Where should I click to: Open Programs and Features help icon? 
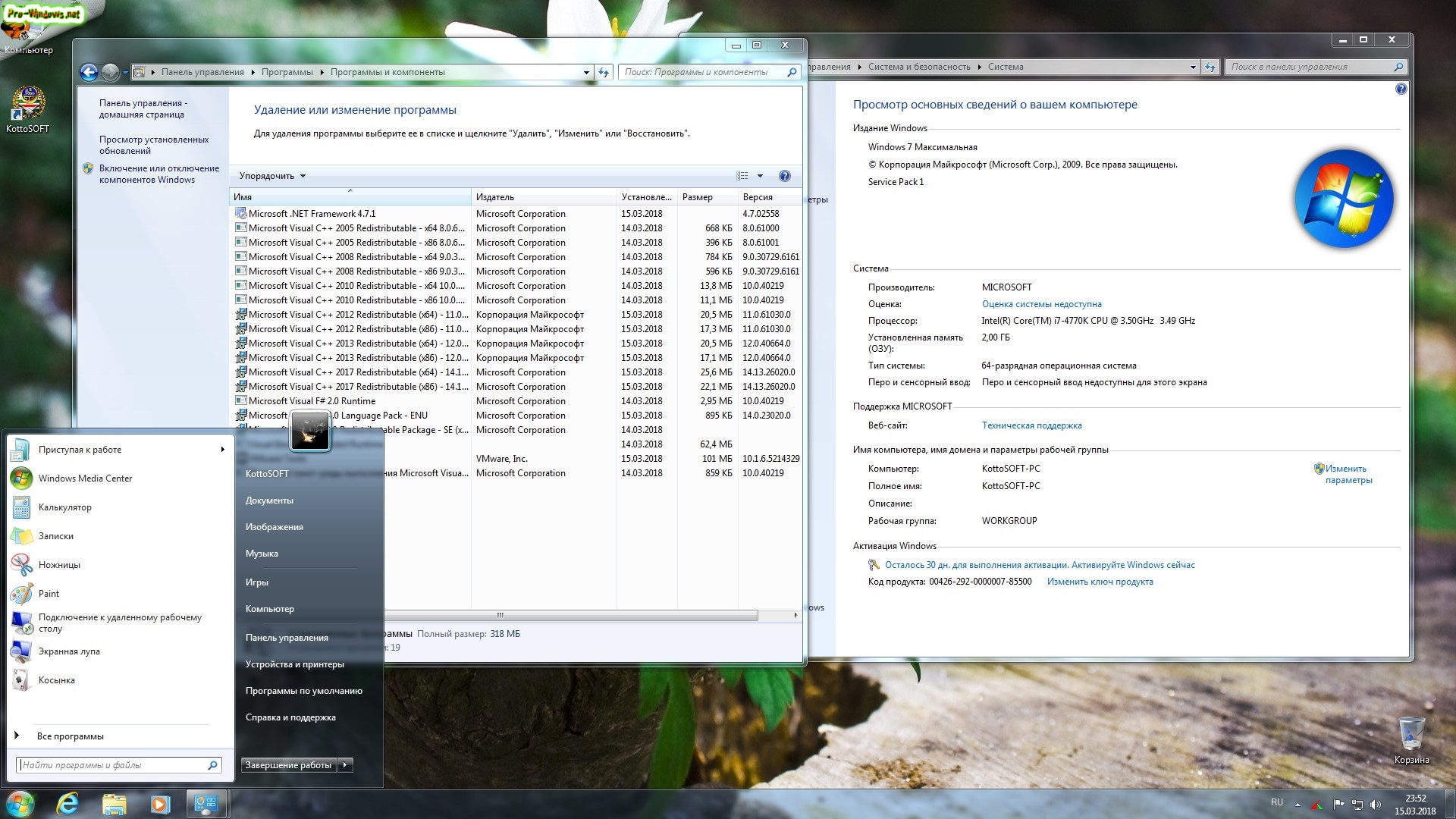(x=785, y=176)
